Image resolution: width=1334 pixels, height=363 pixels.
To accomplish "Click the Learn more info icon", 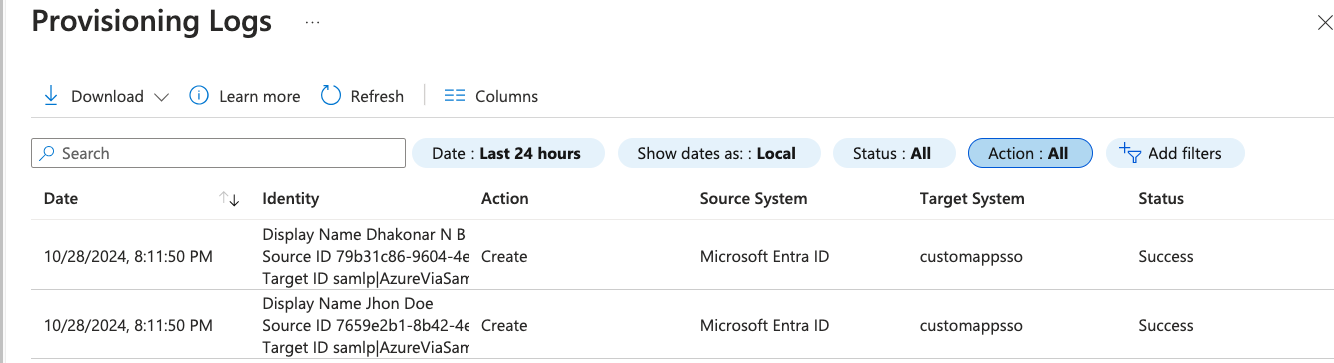I will click(199, 96).
